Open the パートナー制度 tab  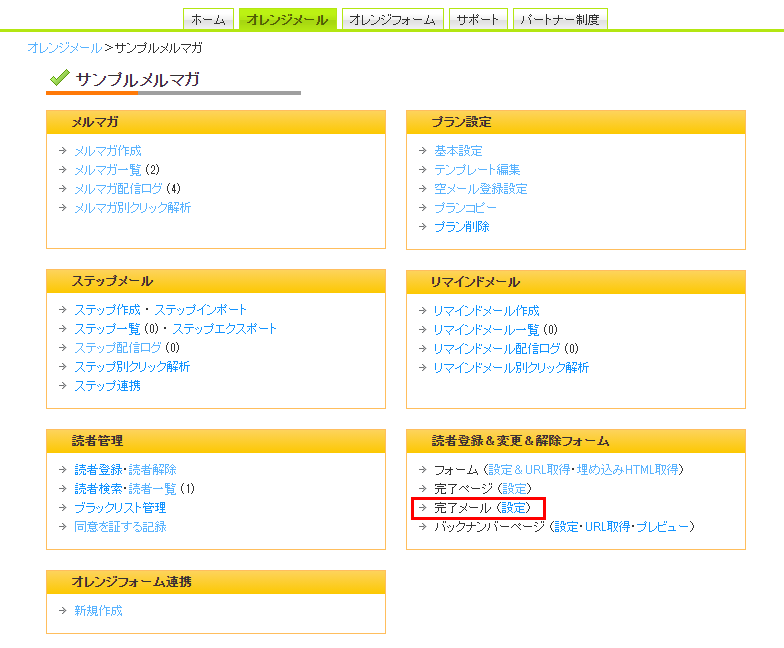(560, 20)
